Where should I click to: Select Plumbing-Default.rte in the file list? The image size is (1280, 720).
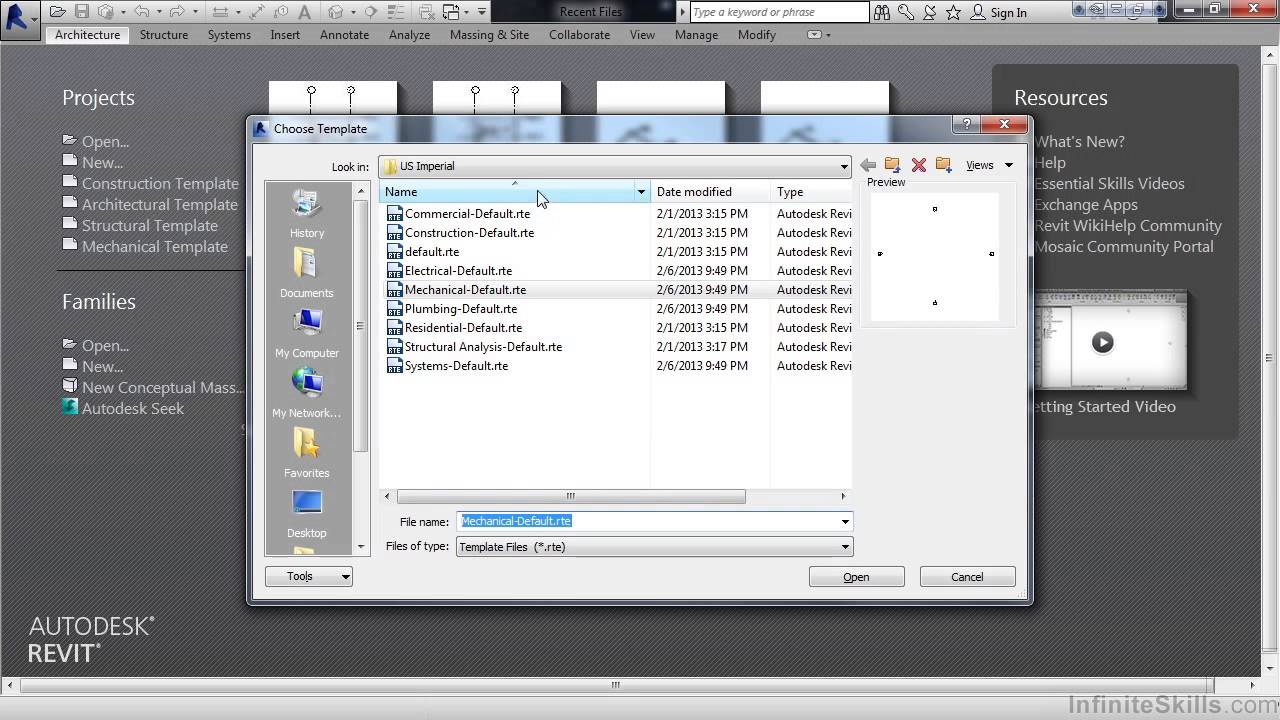(x=460, y=309)
